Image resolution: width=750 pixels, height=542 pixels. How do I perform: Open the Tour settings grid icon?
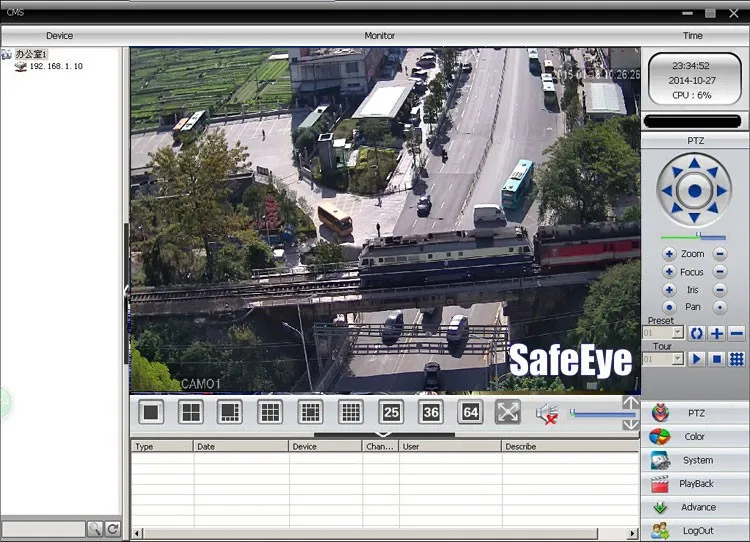coord(737,359)
